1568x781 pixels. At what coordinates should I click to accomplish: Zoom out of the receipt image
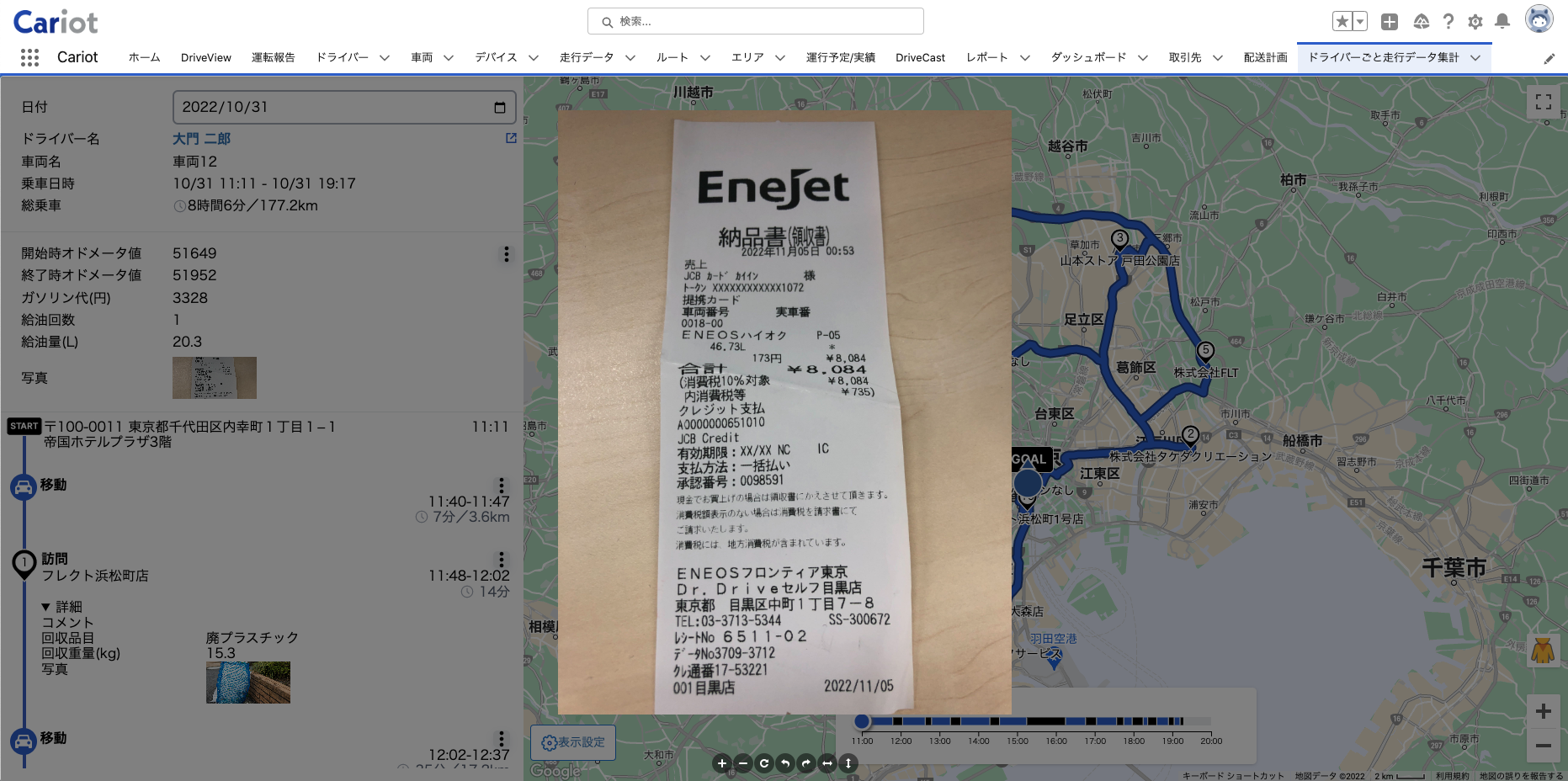[743, 763]
